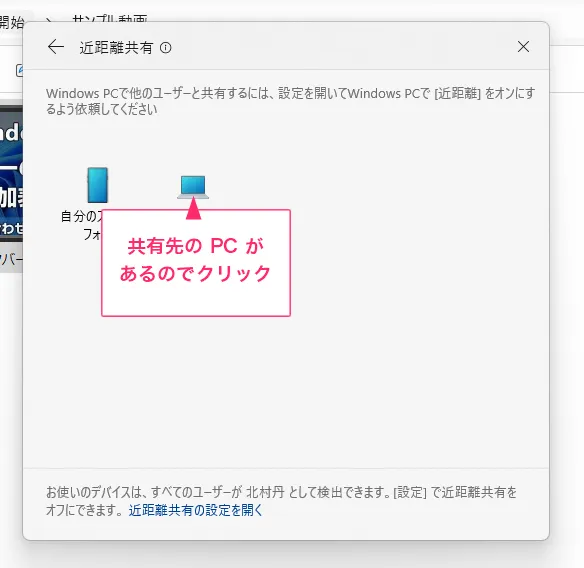Click あるのでクリック text in the callout

click(195, 273)
